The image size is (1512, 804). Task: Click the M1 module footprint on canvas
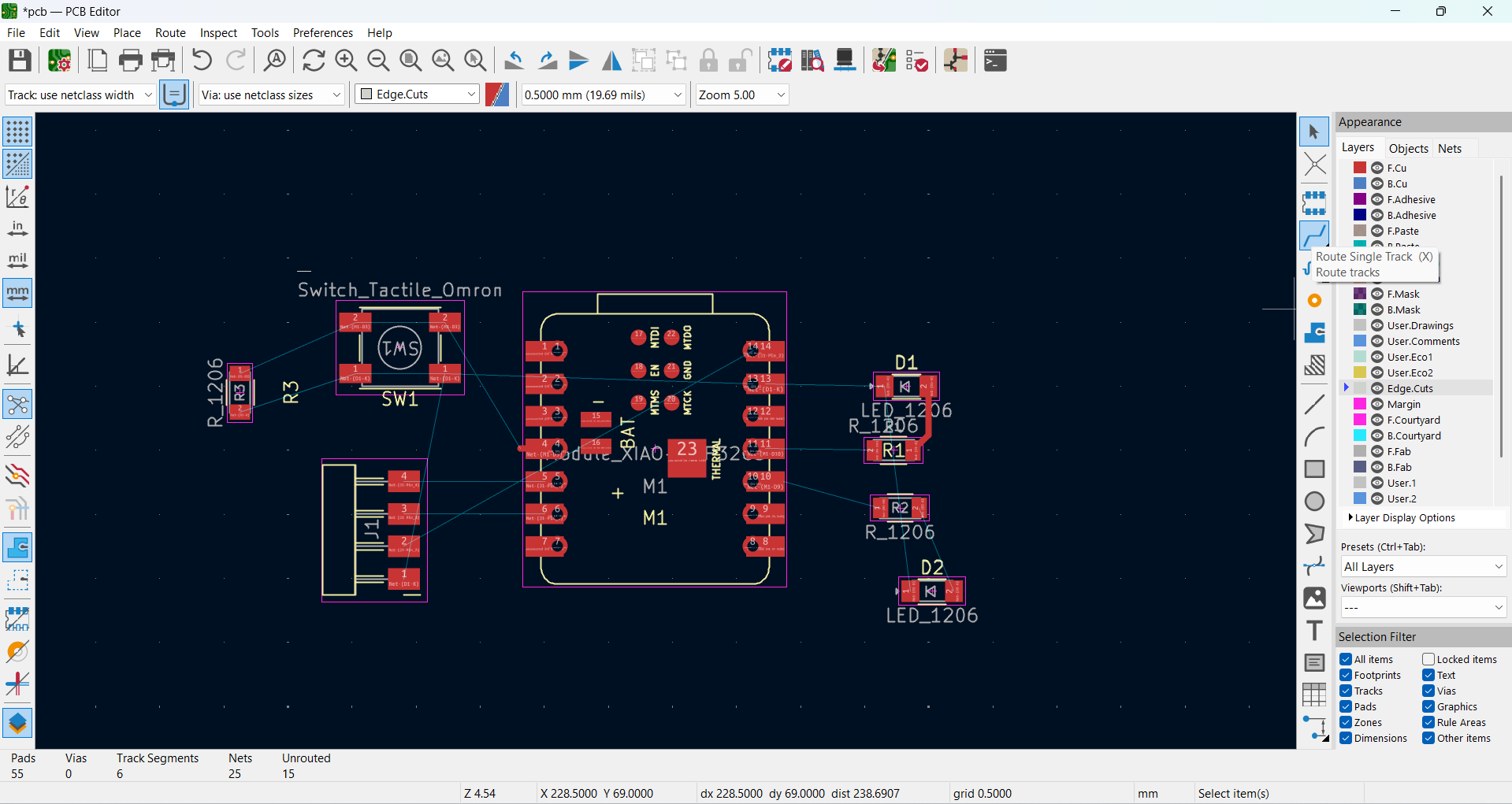coord(654,439)
